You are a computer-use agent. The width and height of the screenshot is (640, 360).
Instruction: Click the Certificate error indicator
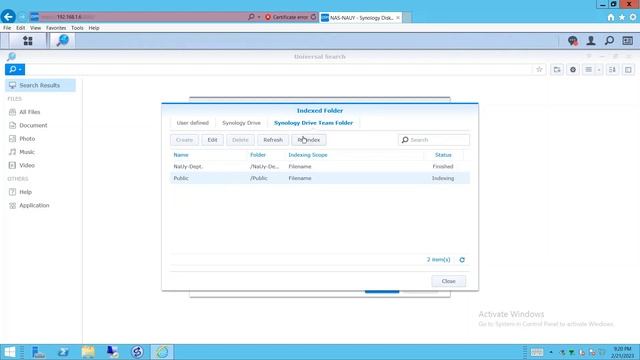pyautogui.click(x=287, y=17)
